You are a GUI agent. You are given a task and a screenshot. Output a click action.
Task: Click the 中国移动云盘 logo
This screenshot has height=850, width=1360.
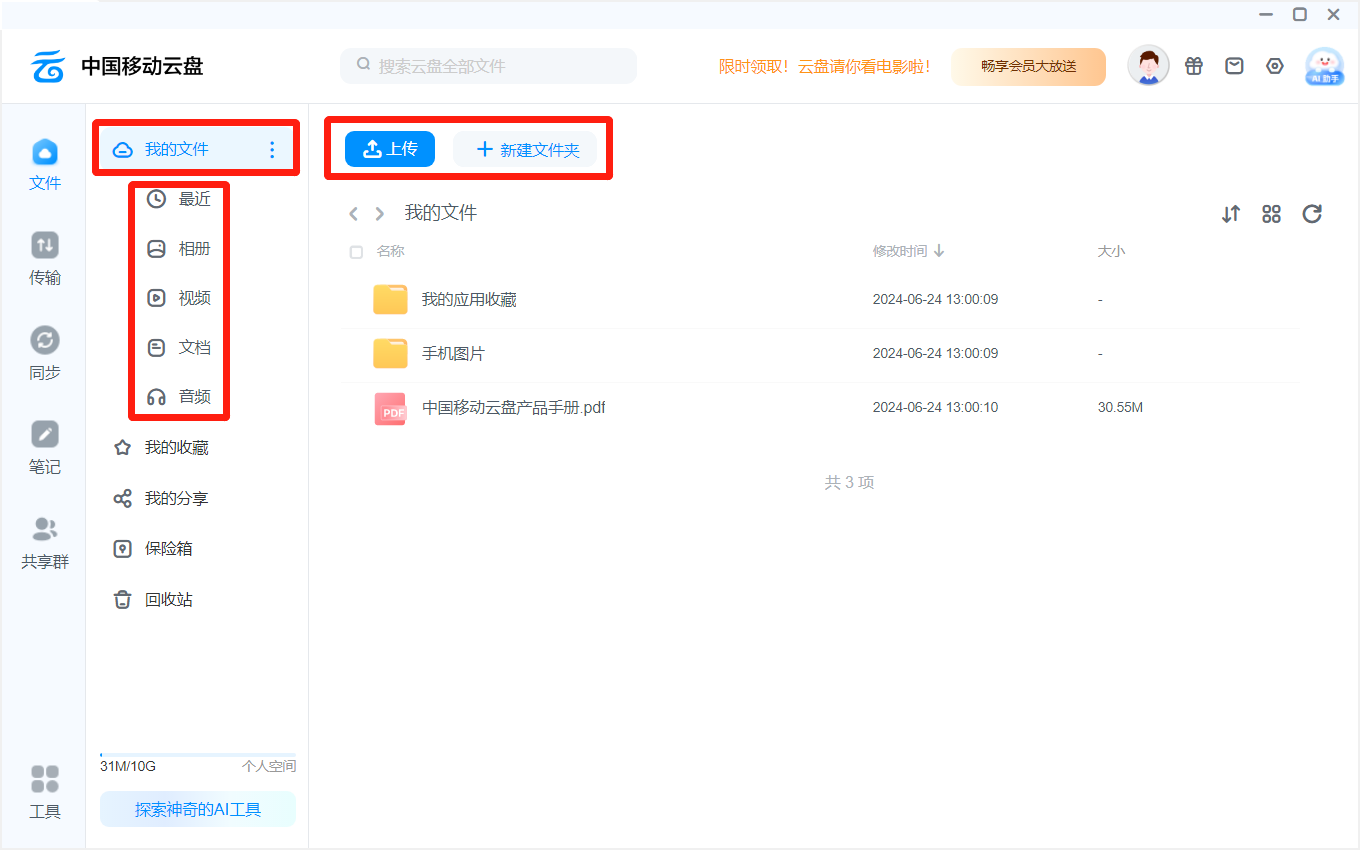[117, 67]
